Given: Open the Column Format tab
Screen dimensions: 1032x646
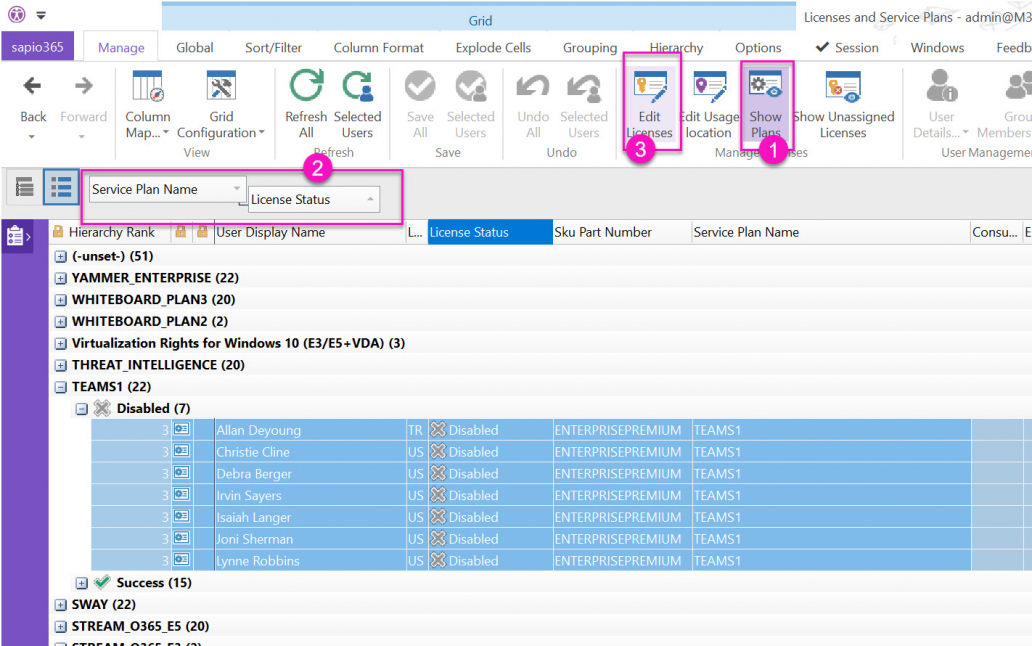Looking at the screenshot, I should [378, 47].
